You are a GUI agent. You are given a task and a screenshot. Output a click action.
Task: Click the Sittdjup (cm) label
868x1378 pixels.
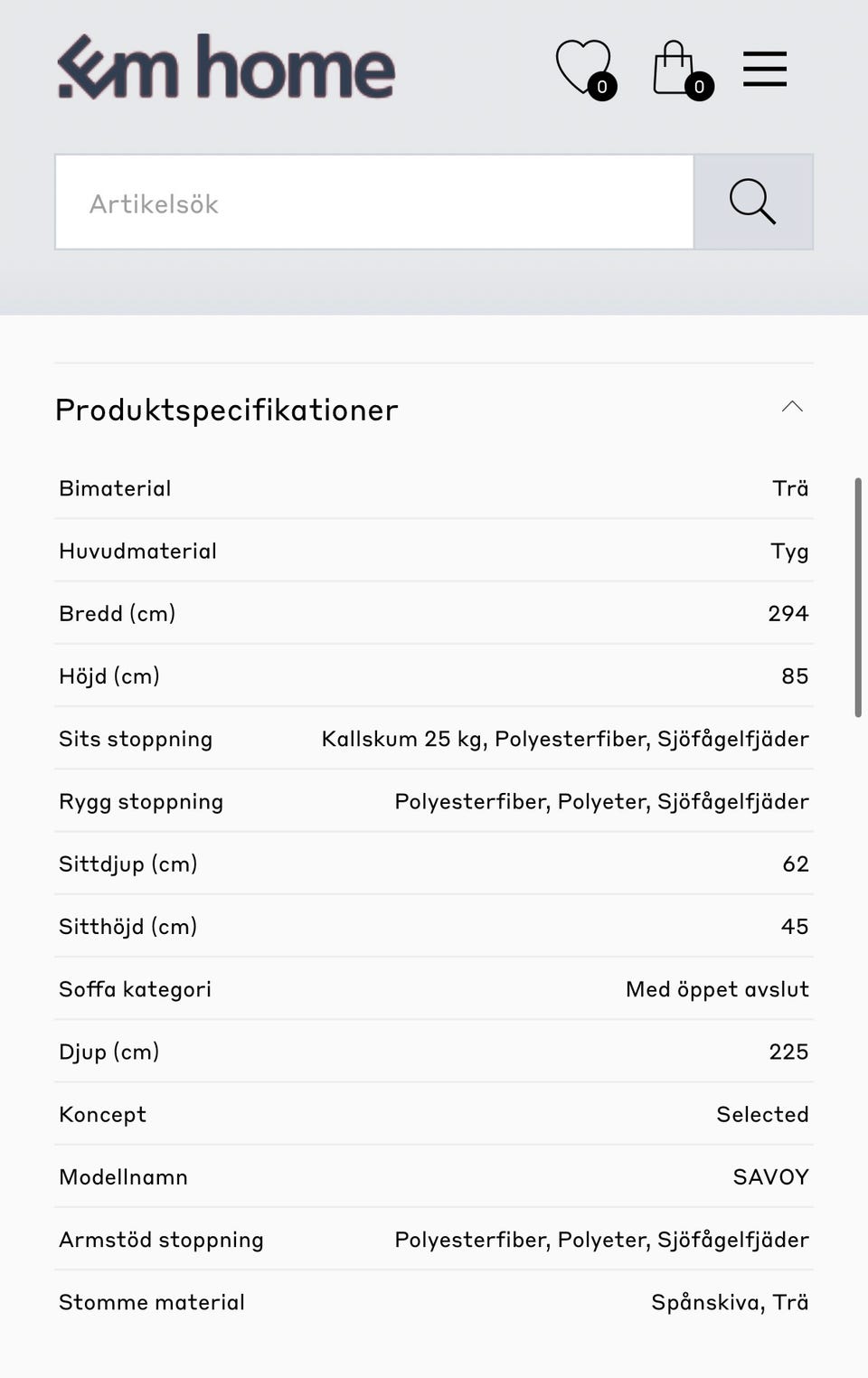tap(127, 864)
